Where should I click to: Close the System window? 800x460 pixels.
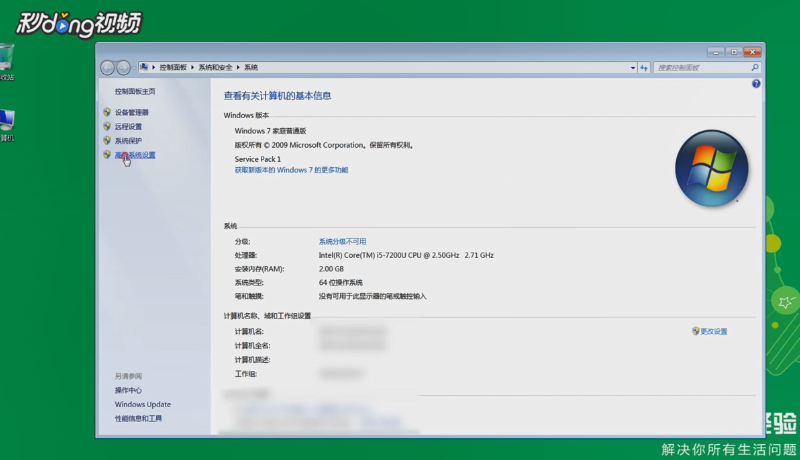tap(753, 52)
